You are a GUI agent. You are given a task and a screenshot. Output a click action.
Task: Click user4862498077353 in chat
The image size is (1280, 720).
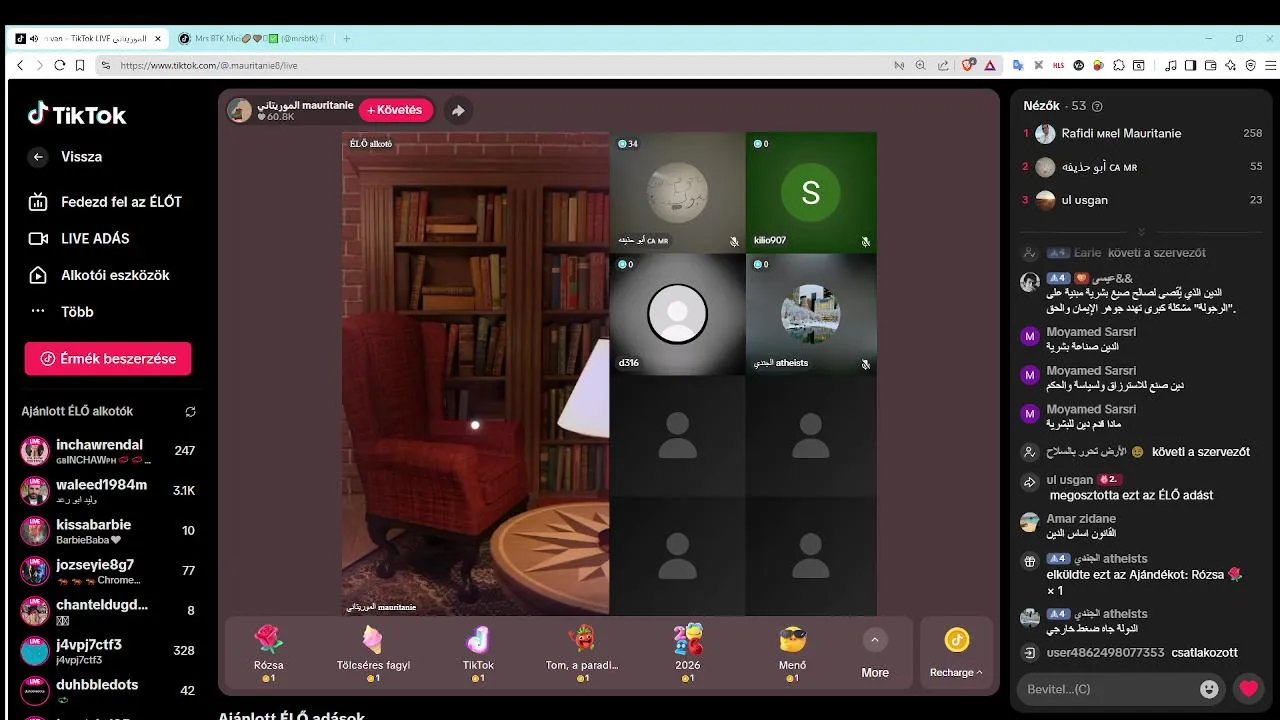click(x=1105, y=653)
